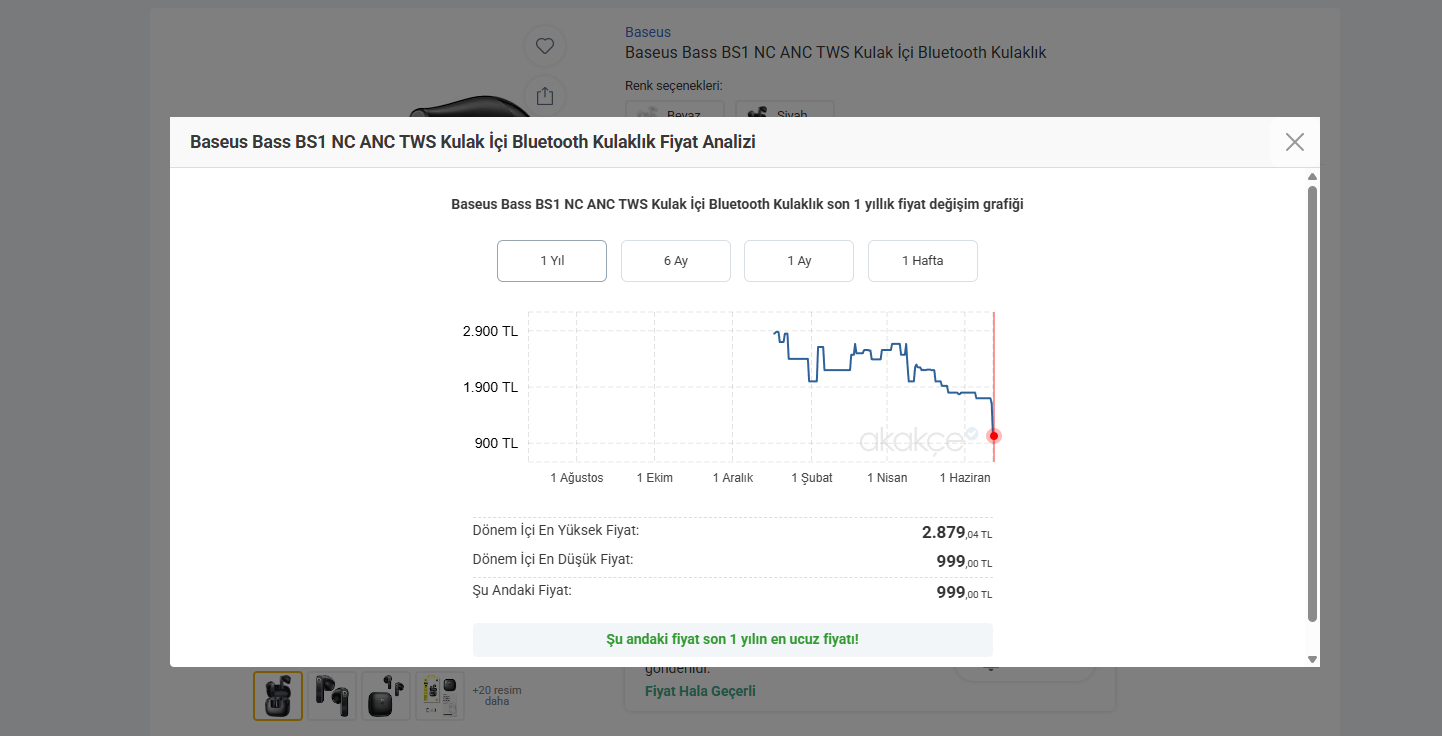
Task: Switch chart to 6 Ay range
Action: coord(676,261)
